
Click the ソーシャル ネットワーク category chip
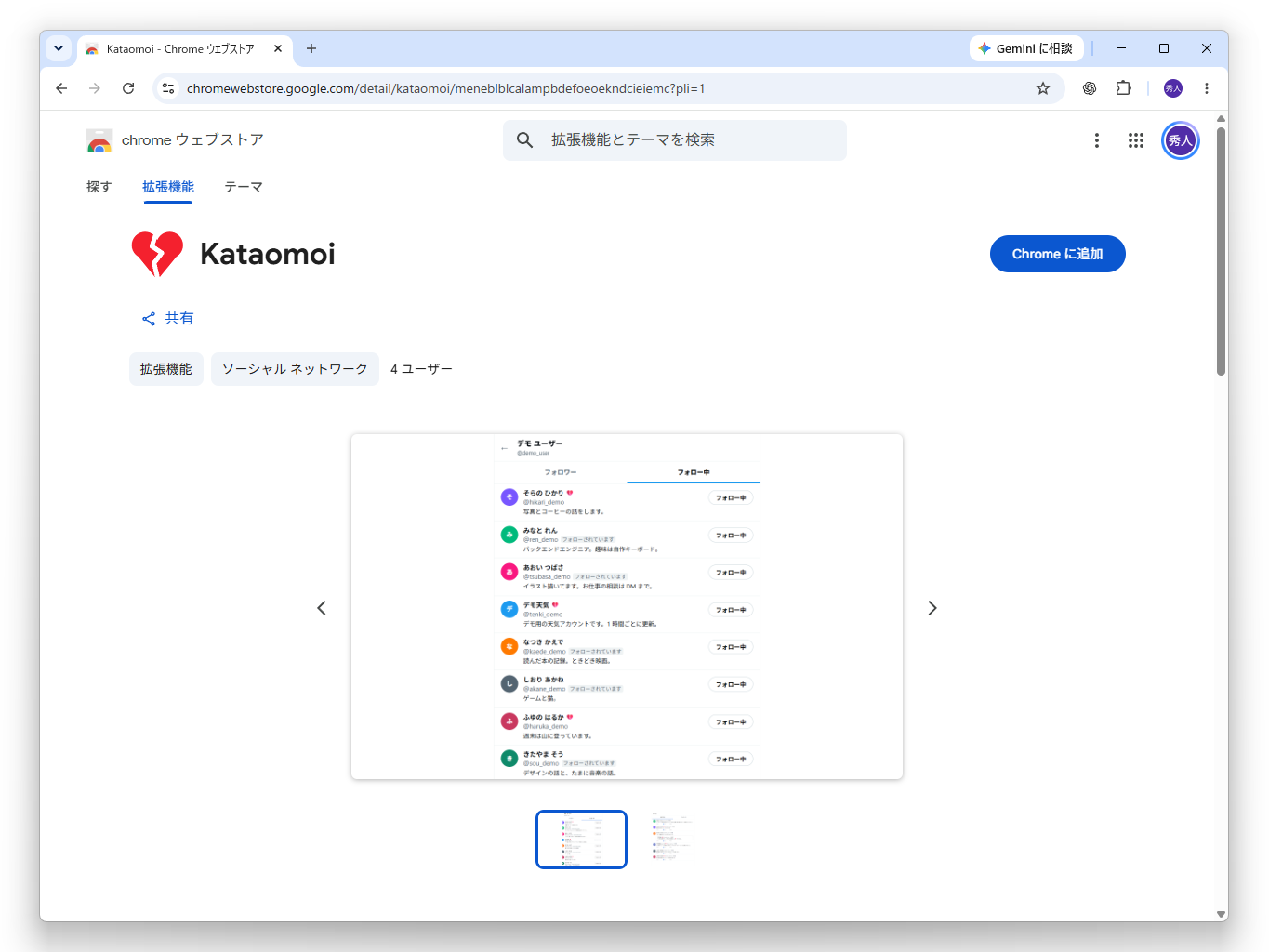click(295, 369)
